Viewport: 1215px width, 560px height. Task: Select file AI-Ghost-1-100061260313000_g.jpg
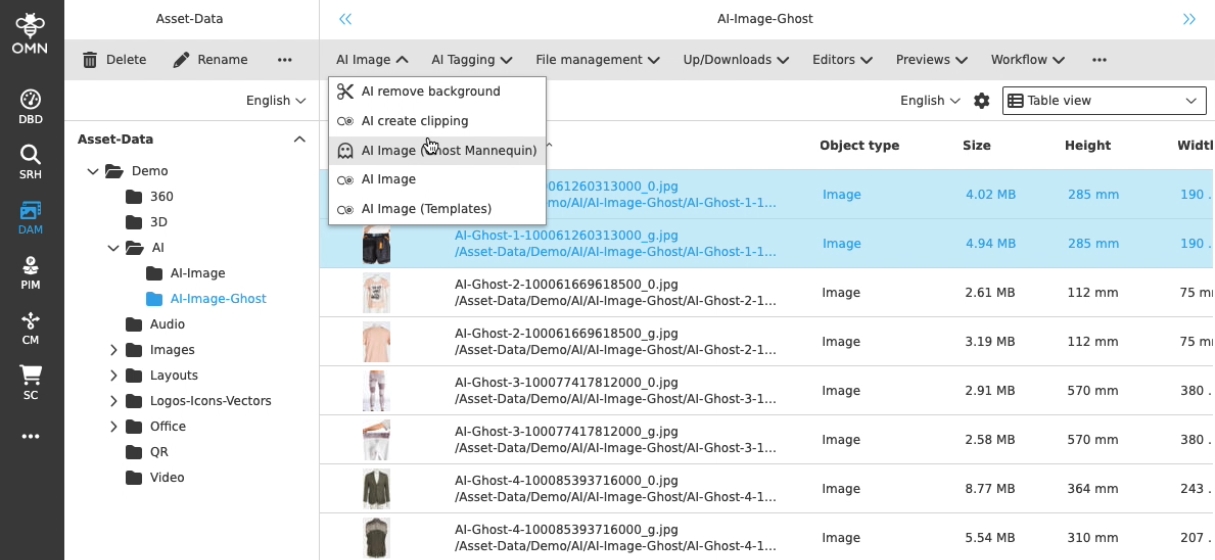[x=566, y=236]
